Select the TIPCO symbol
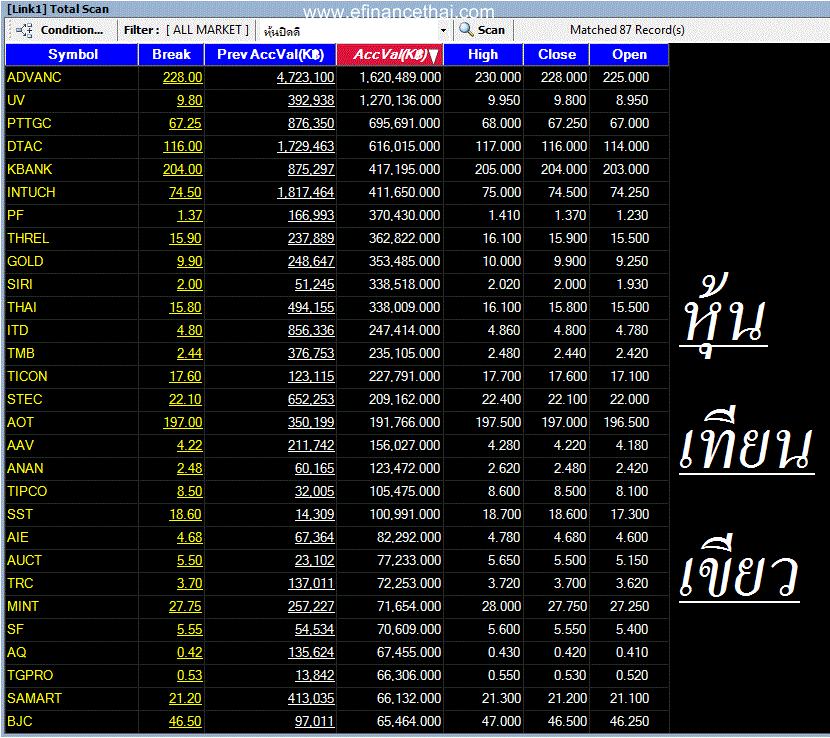This screenshot has height=738, width=830. 27,492
